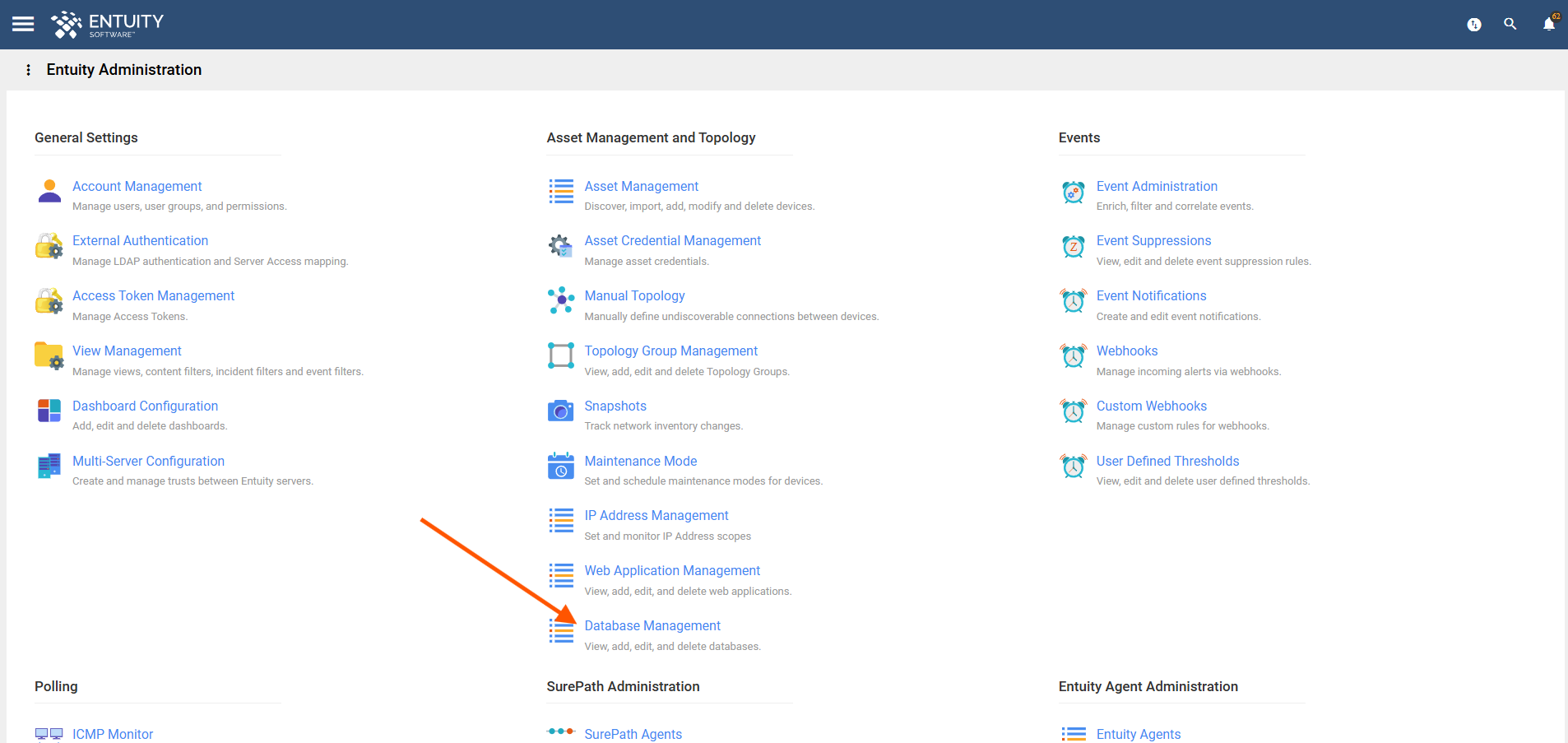The width and height of the screenshot is (1568, 743).
Task: Open Web Application Management link
Action: click(x=672, y=570)
